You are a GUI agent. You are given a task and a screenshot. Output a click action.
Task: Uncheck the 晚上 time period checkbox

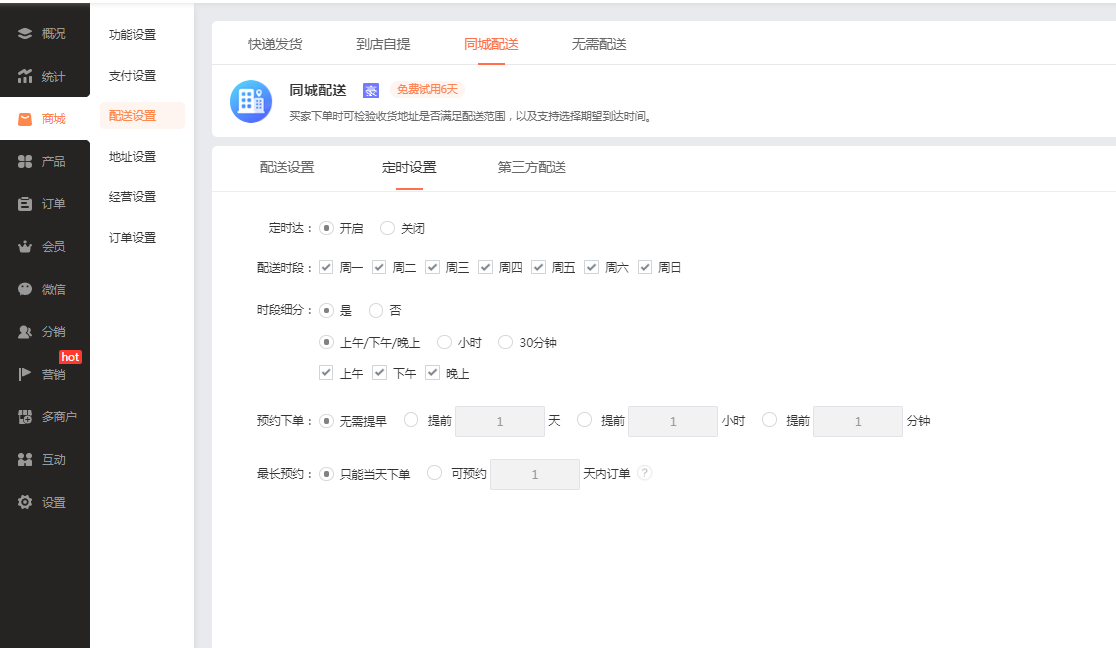pos(432,373)
